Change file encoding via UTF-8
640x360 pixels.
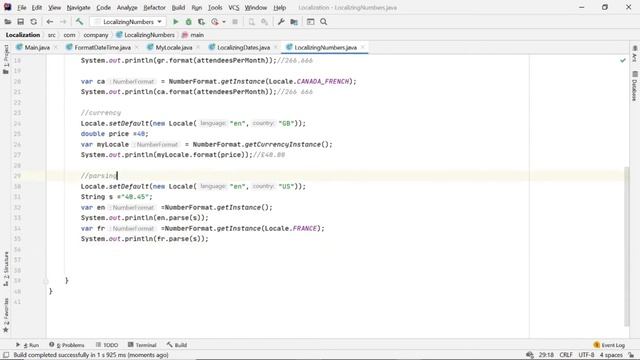click(x=586, y=355)
